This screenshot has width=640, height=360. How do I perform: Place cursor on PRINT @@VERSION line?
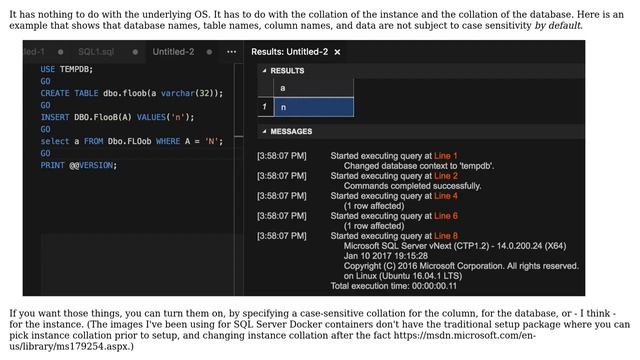coord(78,165)
